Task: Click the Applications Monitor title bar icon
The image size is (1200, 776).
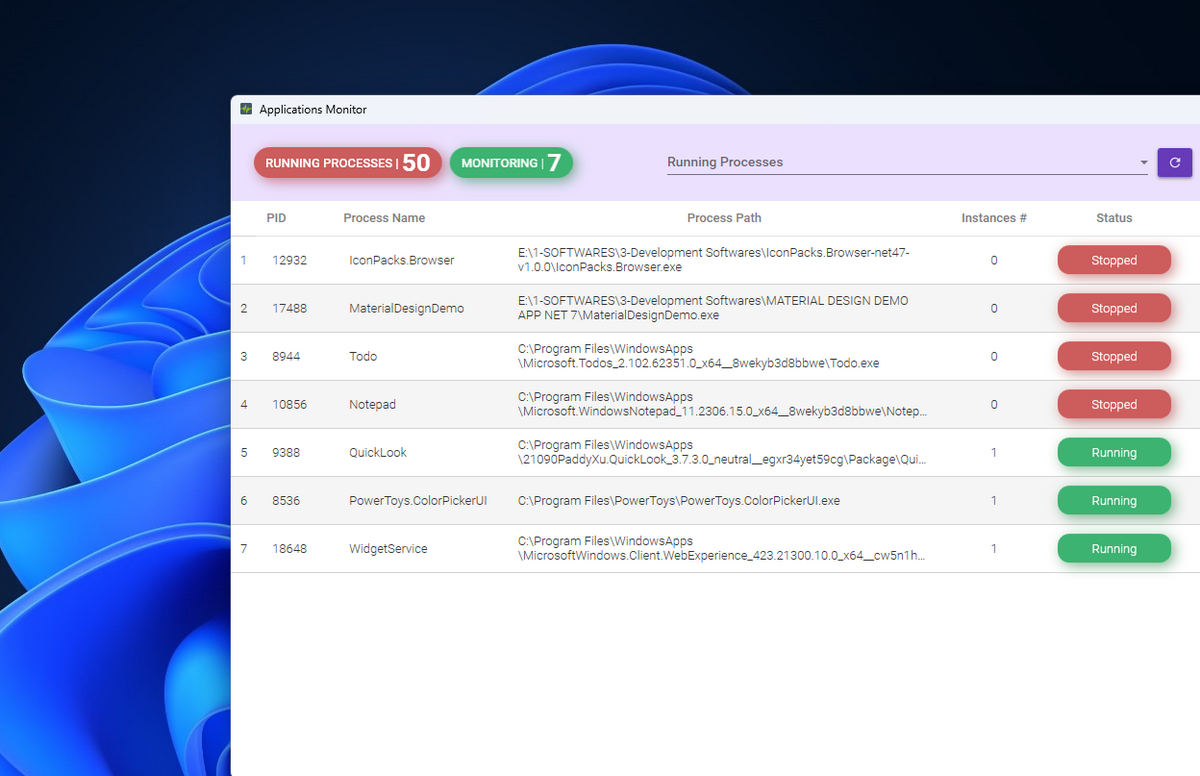Action: tap(246, 109)
